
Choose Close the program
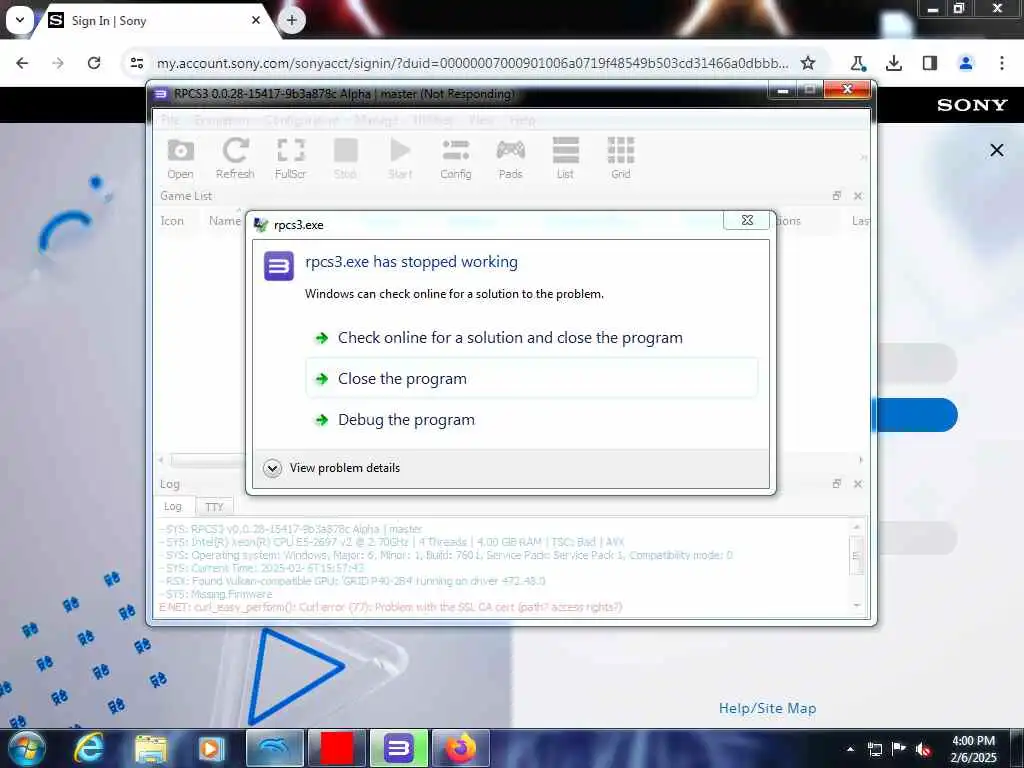[x=532, y=379]
